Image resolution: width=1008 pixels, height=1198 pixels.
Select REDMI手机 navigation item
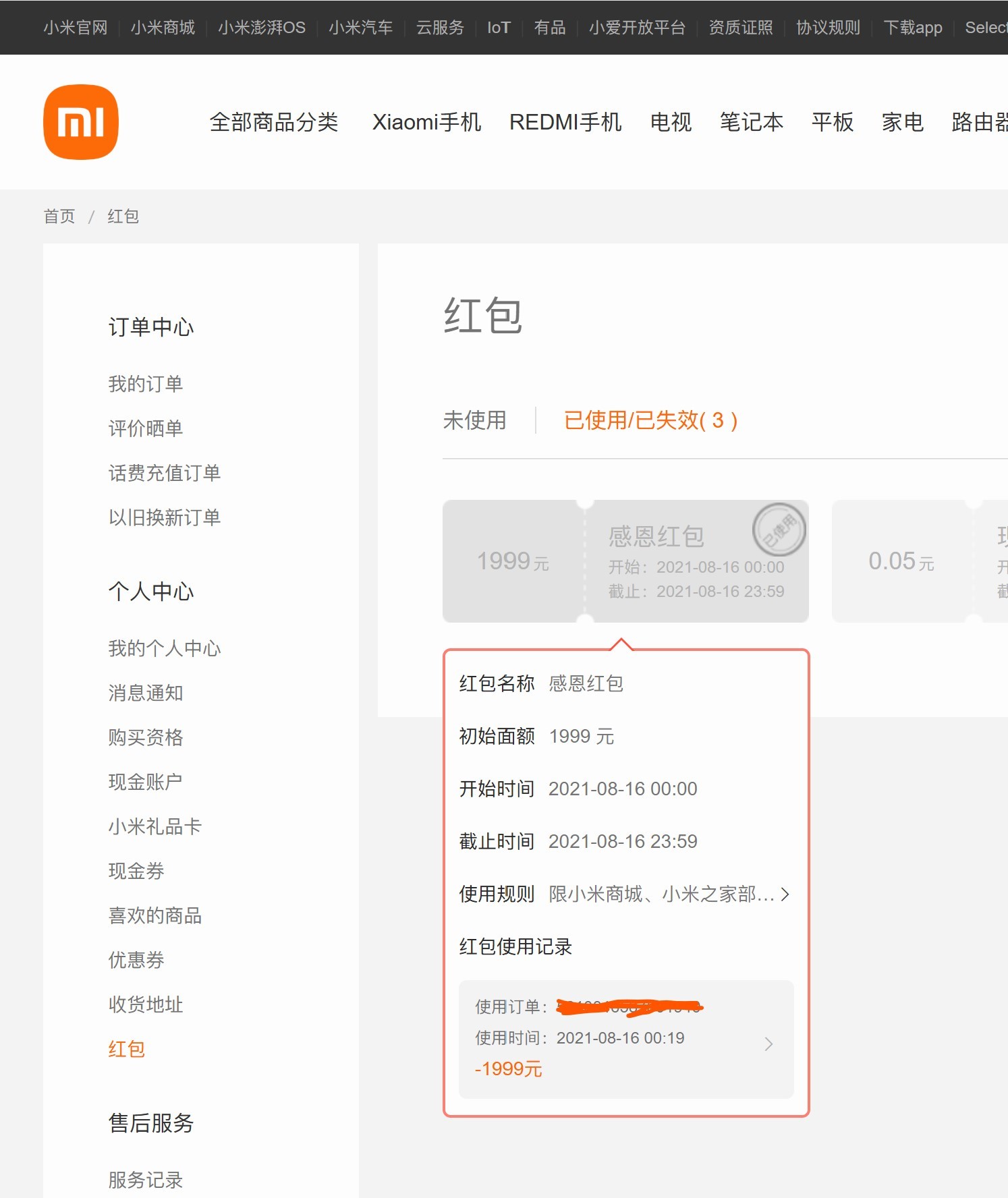tap(565, 122)
